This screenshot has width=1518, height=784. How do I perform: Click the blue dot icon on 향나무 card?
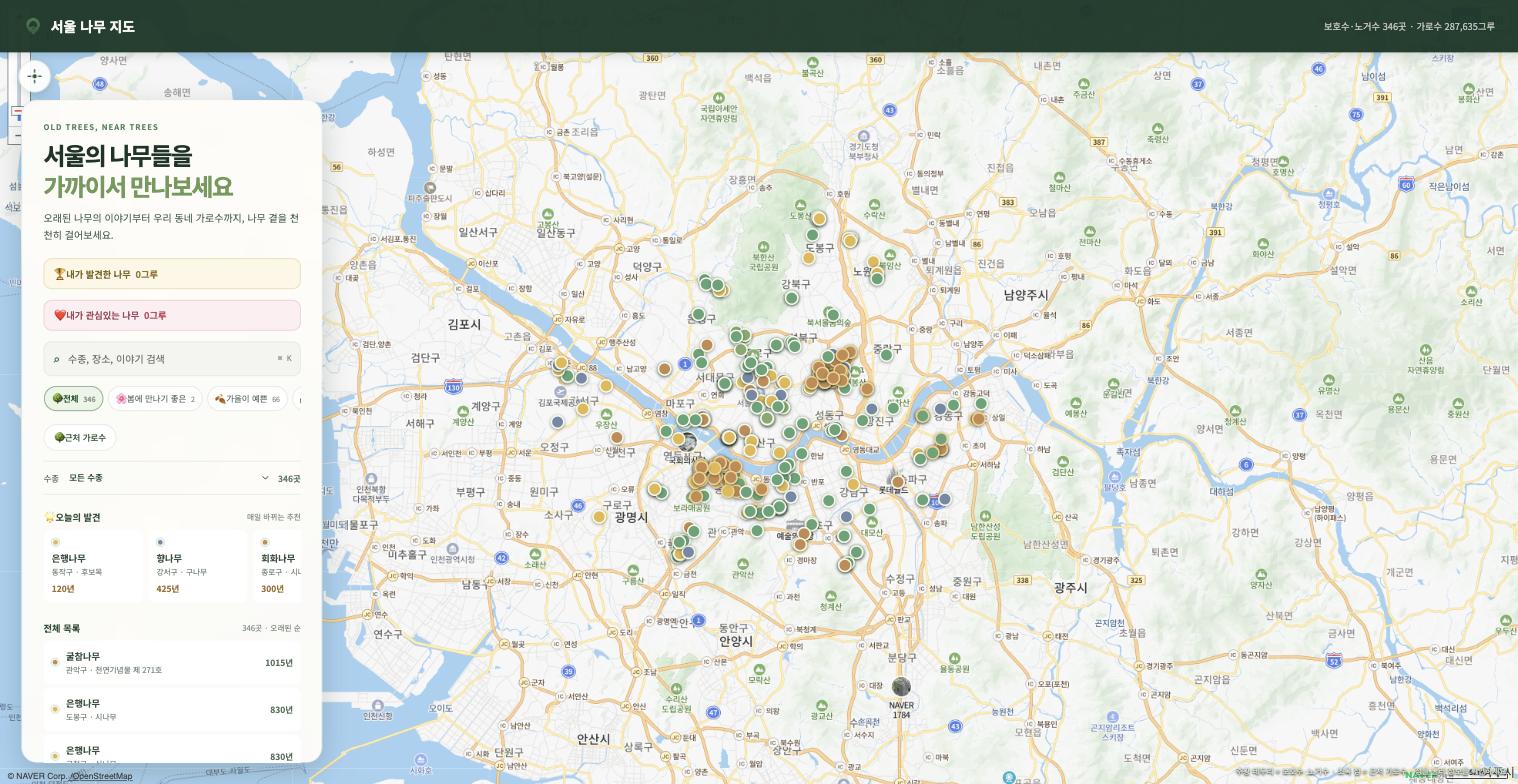[160, 542]
